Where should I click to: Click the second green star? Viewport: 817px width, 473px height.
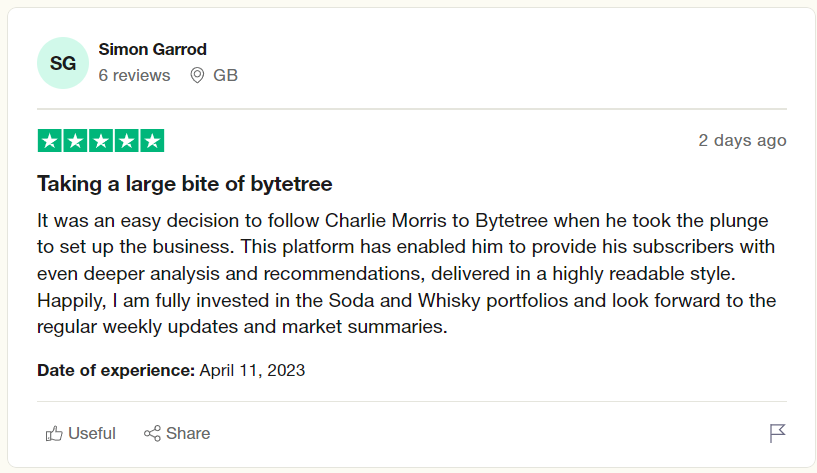[x=75, y=141]
